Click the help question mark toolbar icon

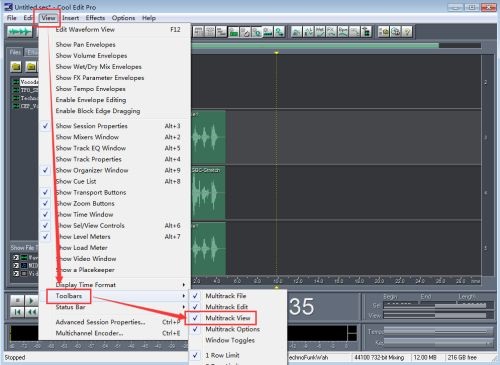[x=407, y=32]
